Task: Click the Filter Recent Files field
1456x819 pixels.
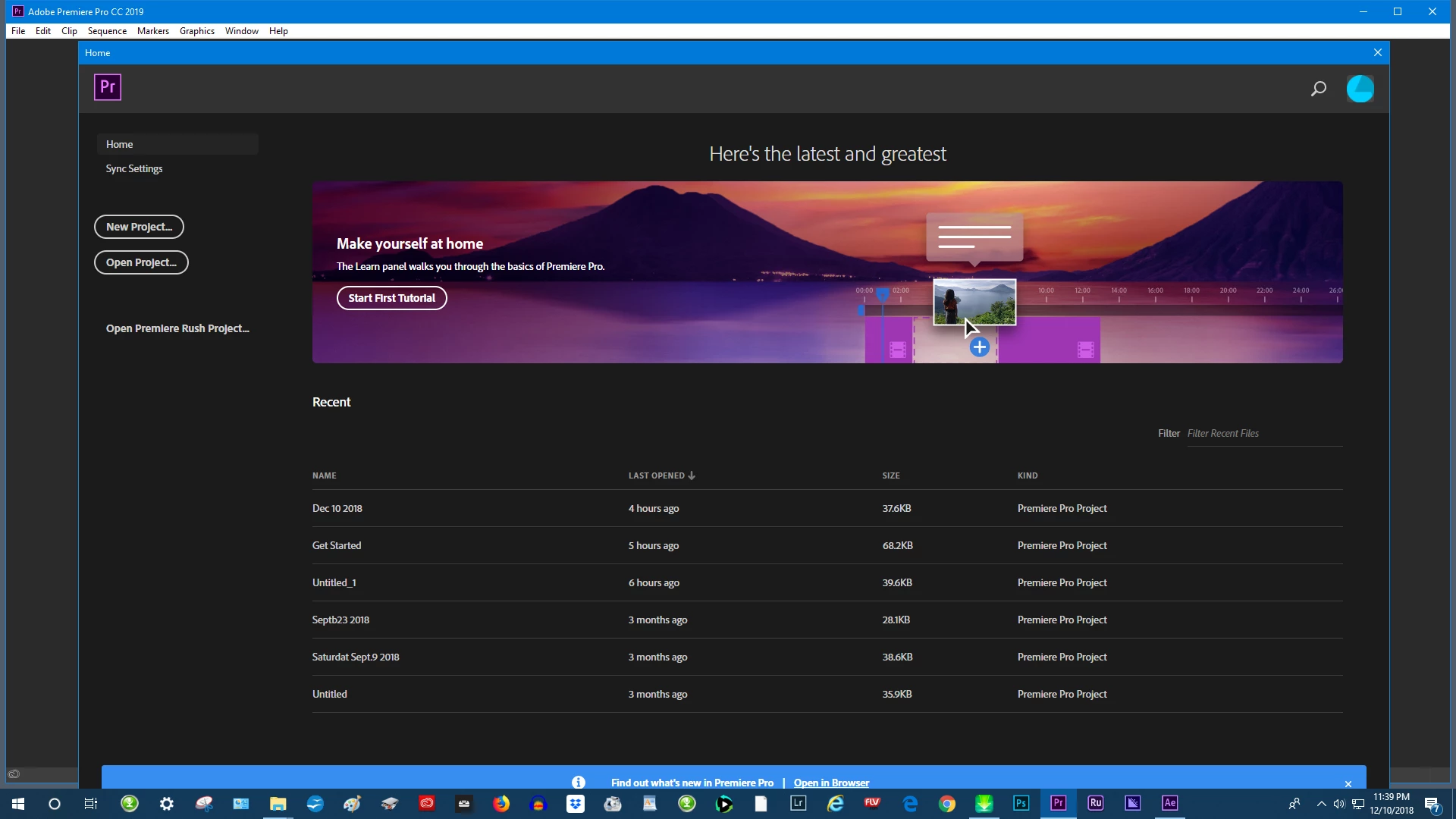Action: point(1263,434)
